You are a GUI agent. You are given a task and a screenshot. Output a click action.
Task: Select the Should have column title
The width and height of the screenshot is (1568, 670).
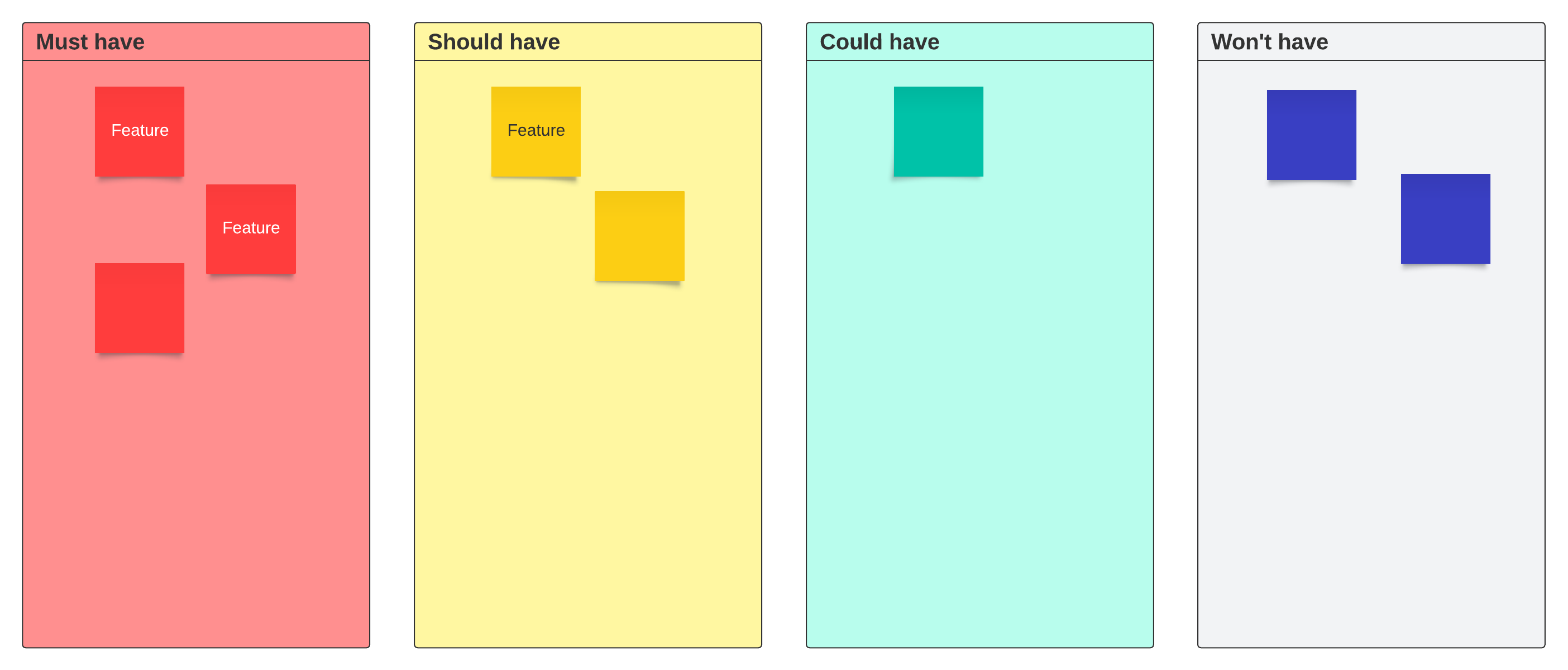pos(494,42)
